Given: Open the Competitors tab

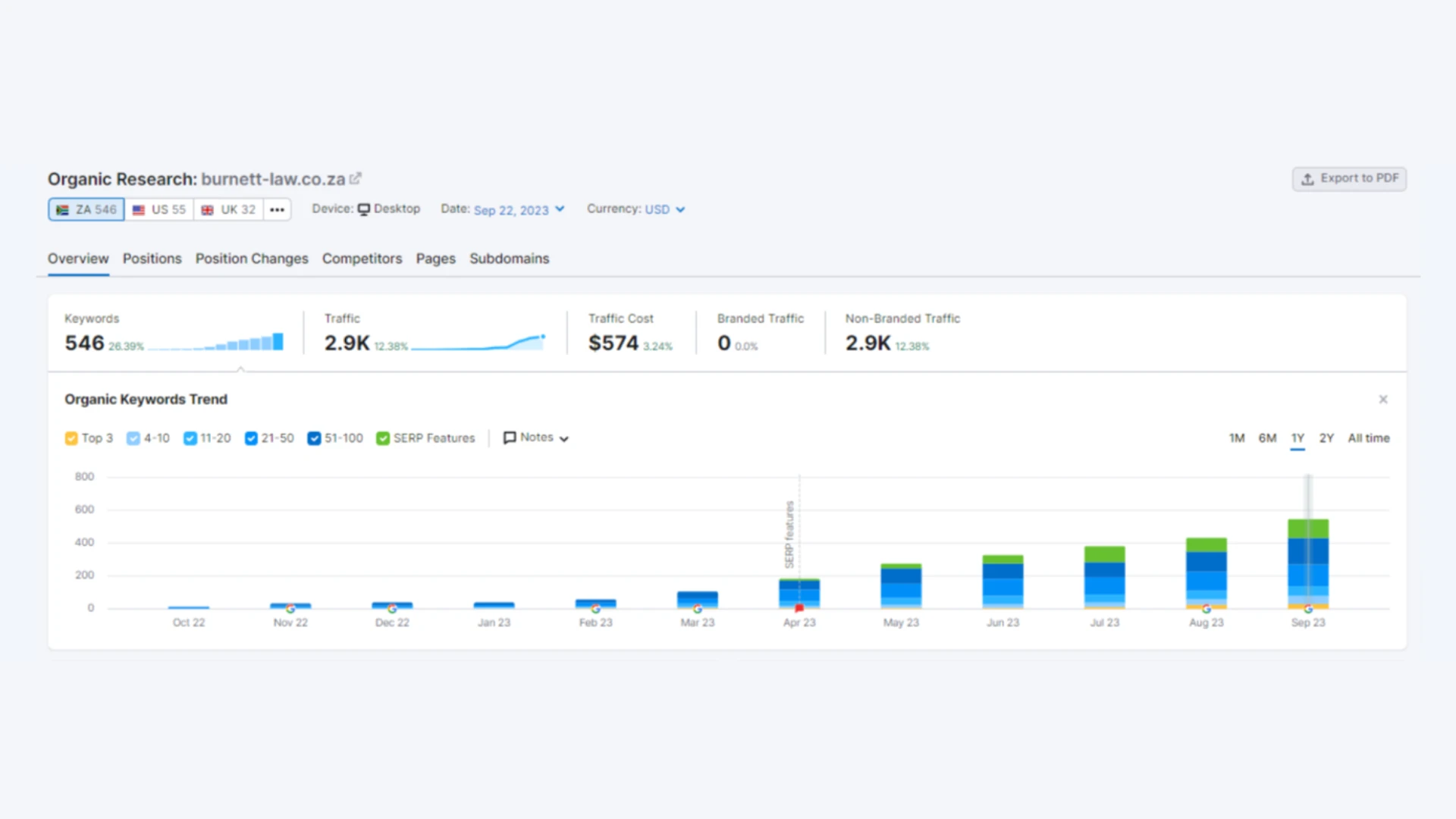Looking at the screenshot, I should 362,259.
